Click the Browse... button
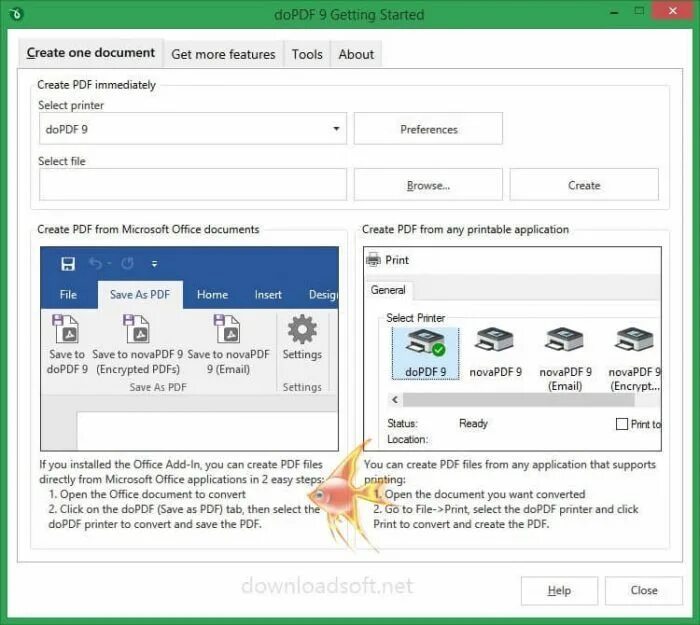 pyautogui.click(x=428, y=185)
